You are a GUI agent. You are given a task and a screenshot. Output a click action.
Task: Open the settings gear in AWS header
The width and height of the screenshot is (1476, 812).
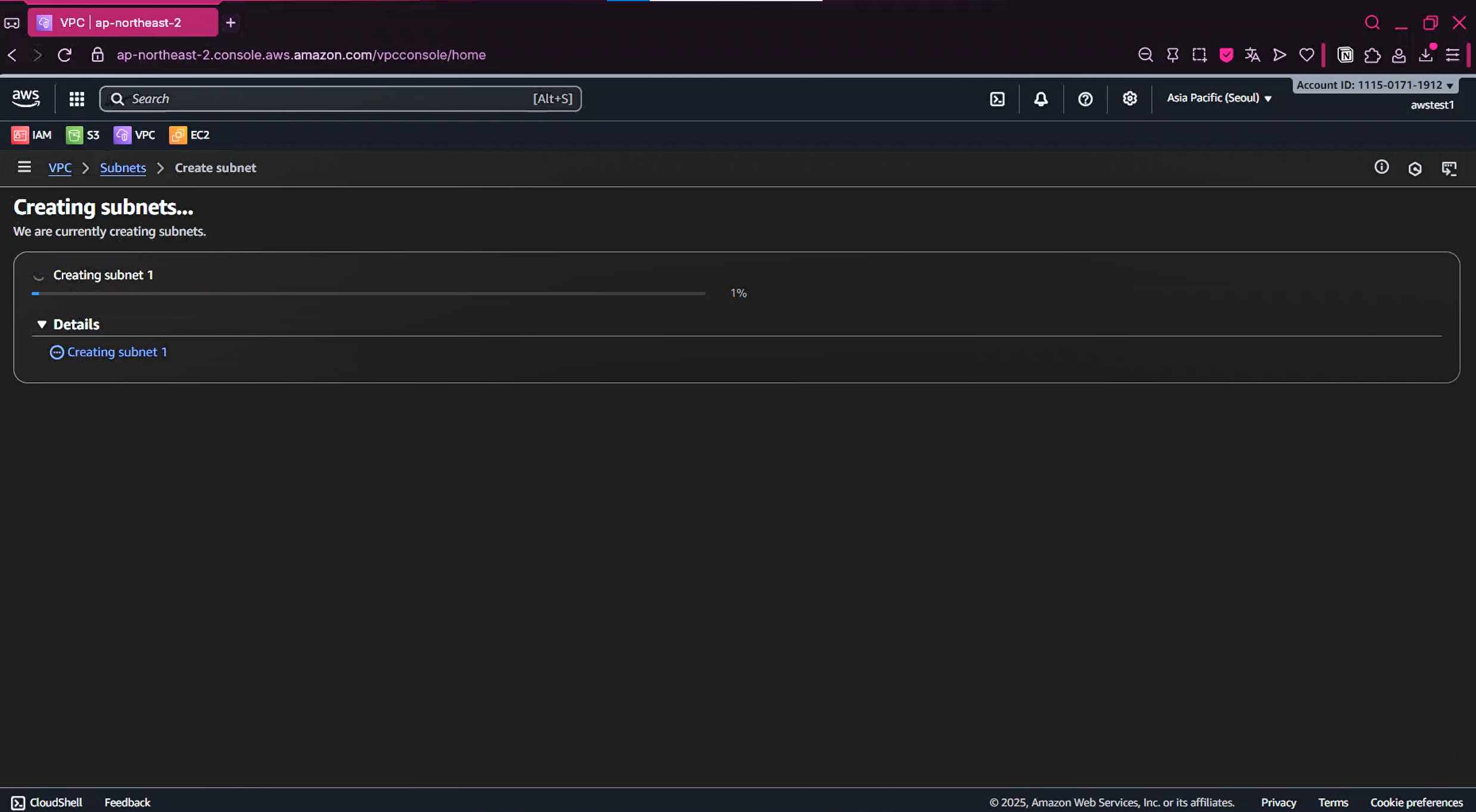coord(1129,99)
